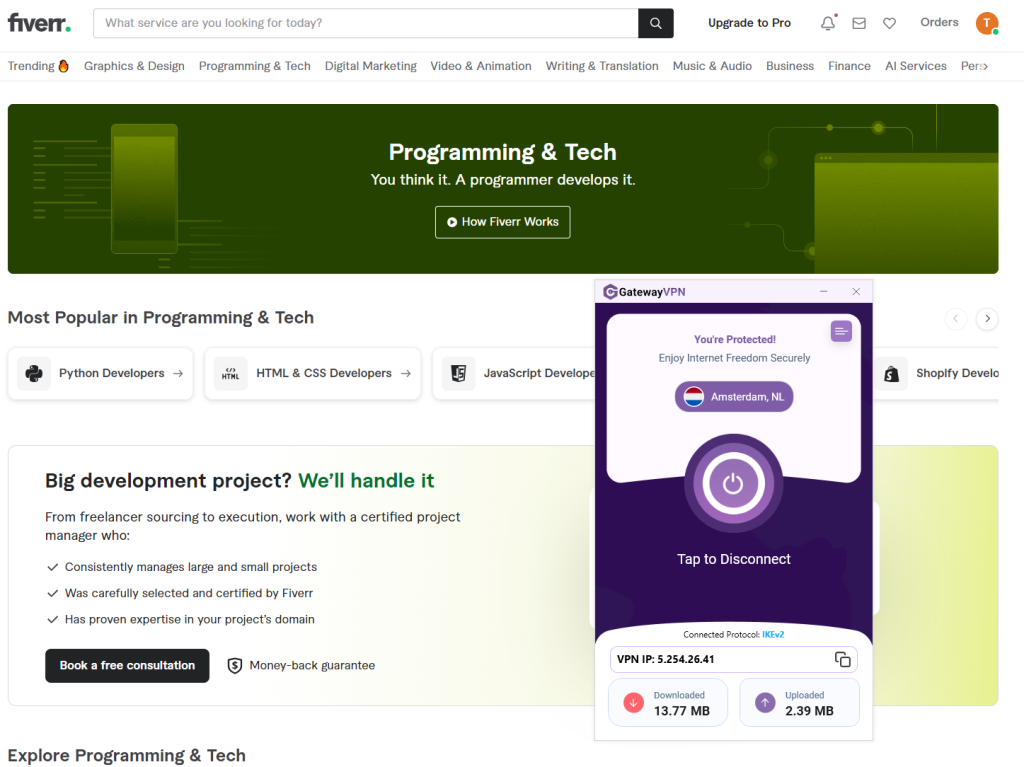Click the Explore Programming & Tech heading

point(127,755)
